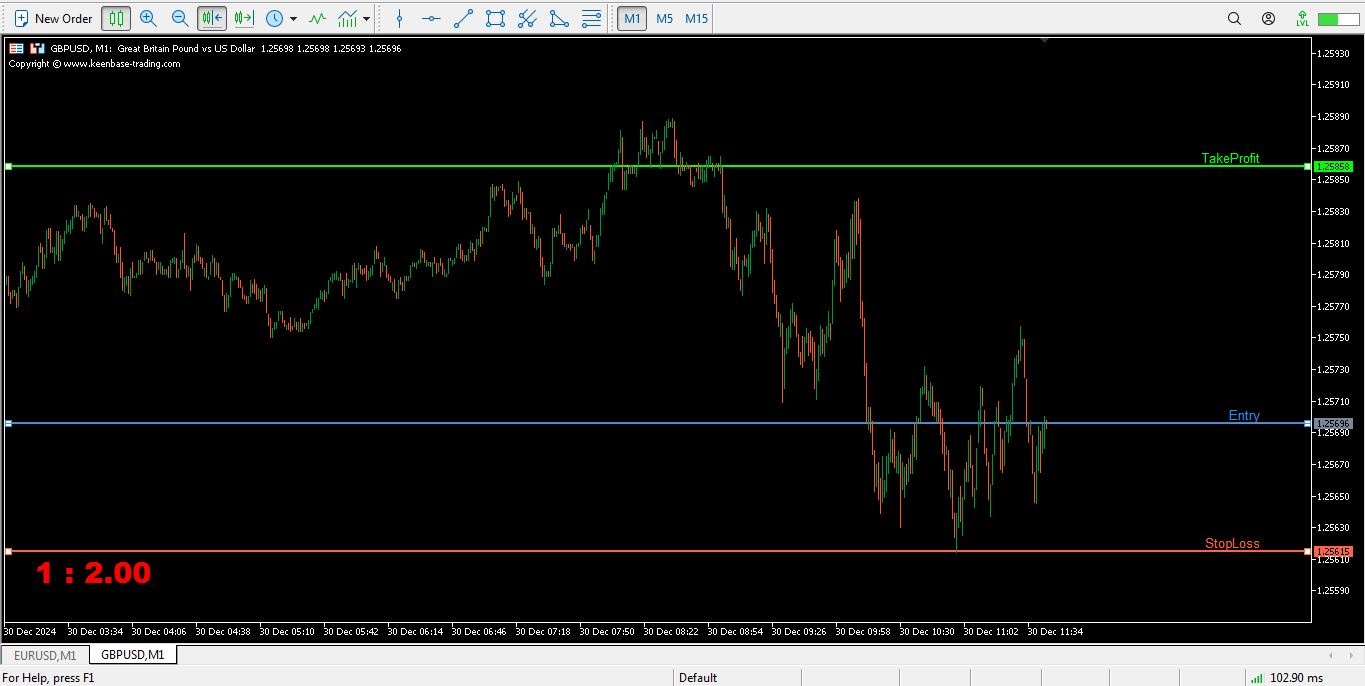Switch to the EURUSD,M1 chart tab
Image resolution: width=1365 pixels, height=686 pixels.
(x=45, y=655)
